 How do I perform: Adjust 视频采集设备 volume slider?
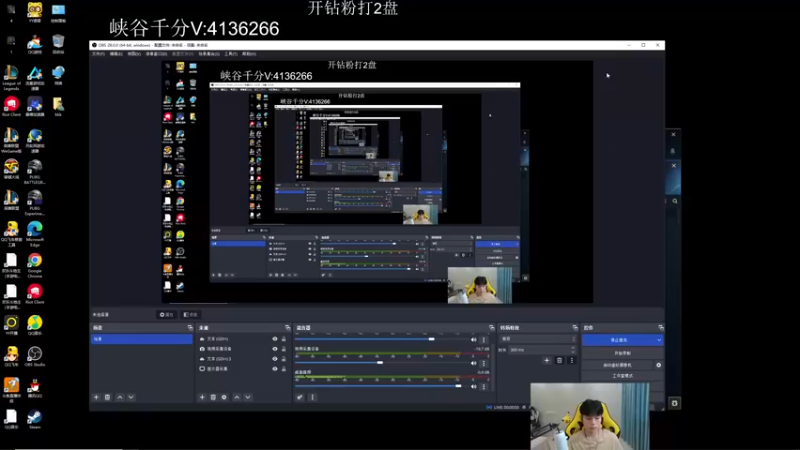[380, 363]
